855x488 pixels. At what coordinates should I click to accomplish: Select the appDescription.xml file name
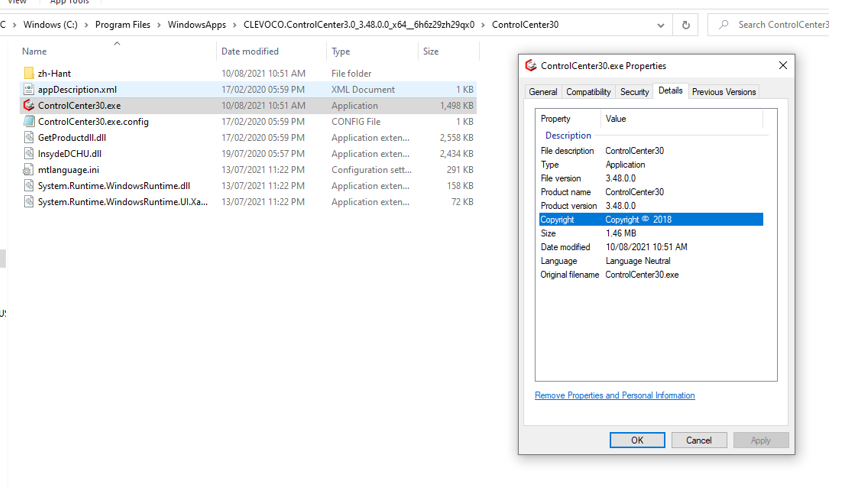click(77, 89)
